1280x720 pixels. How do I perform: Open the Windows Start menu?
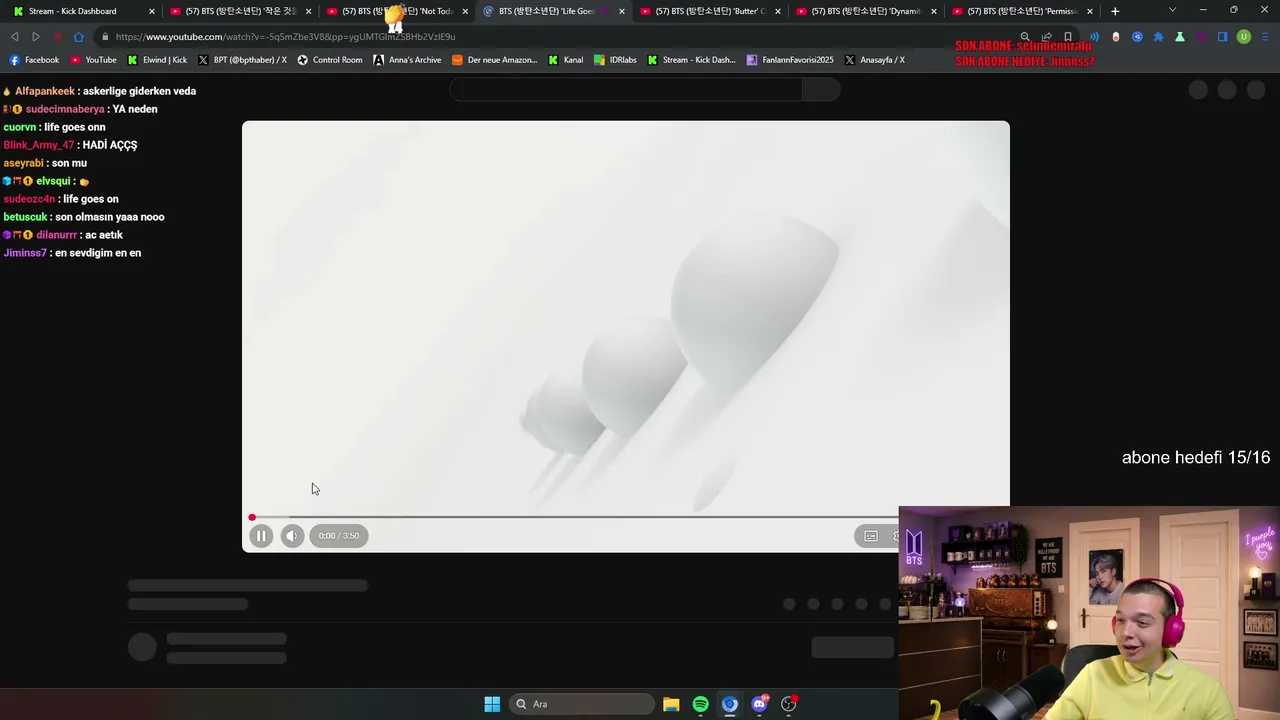pyautogui.click(x=492, y=704)
